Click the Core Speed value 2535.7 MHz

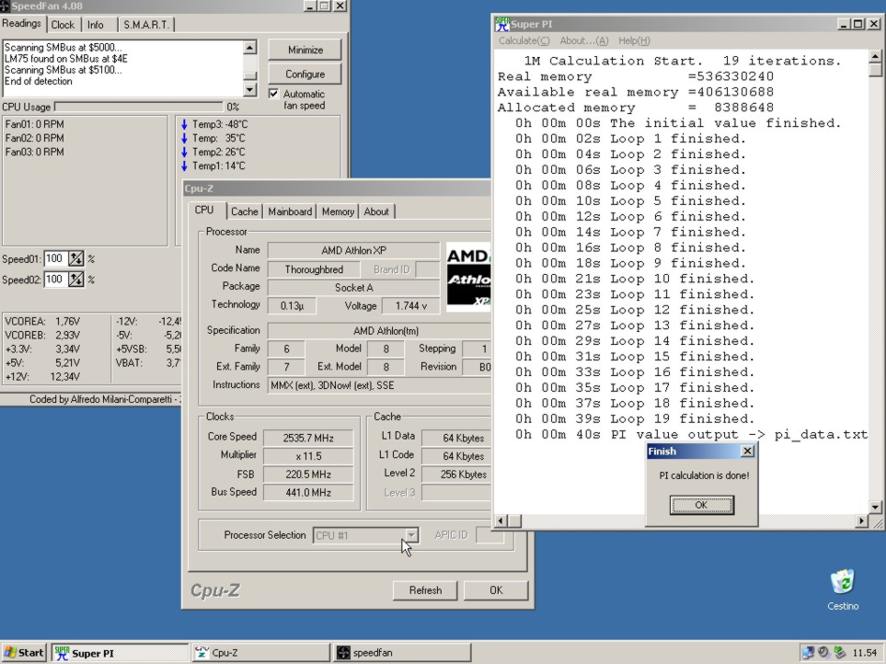point(308,438)
